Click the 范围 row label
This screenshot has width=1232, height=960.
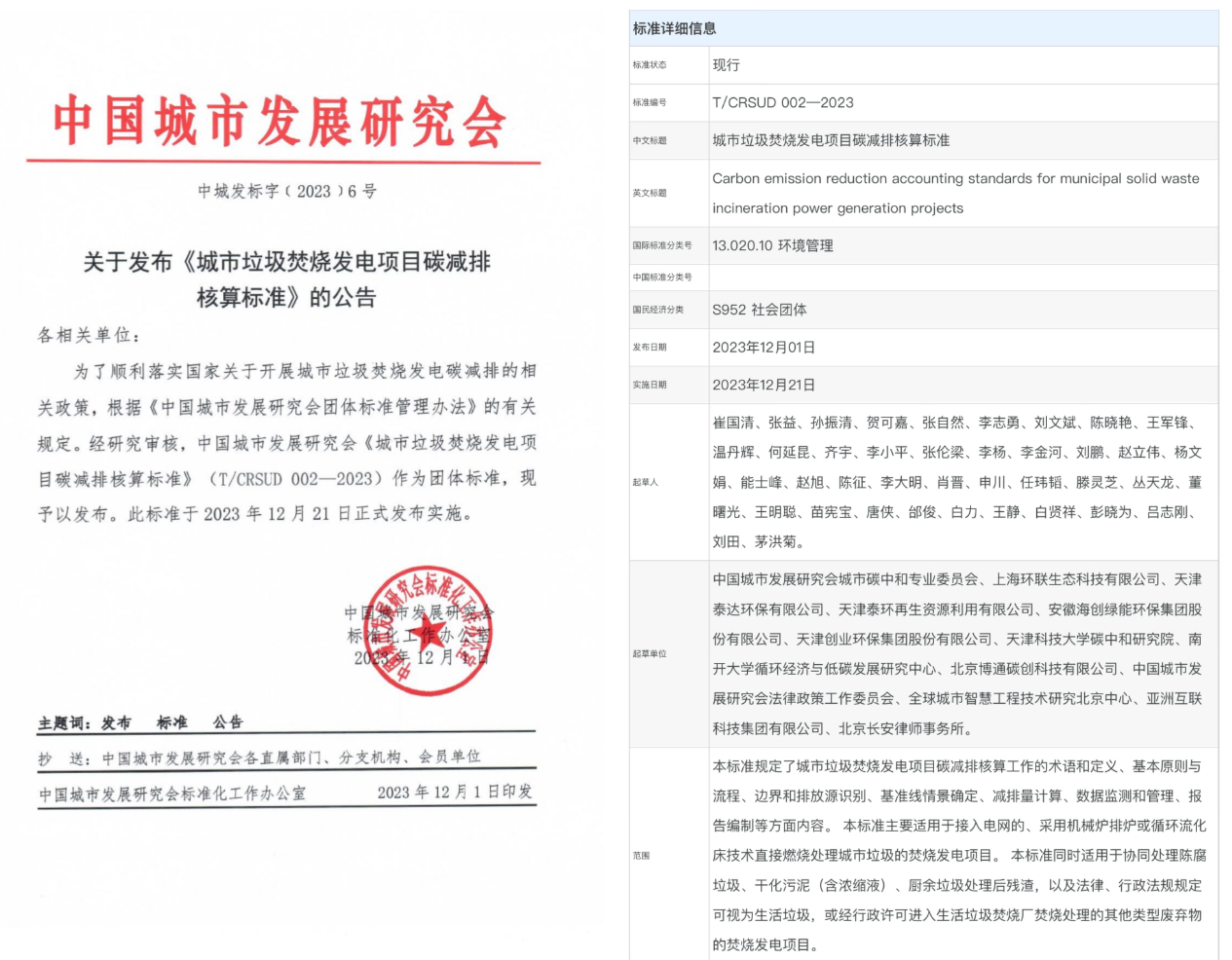(x=641, y=856)
